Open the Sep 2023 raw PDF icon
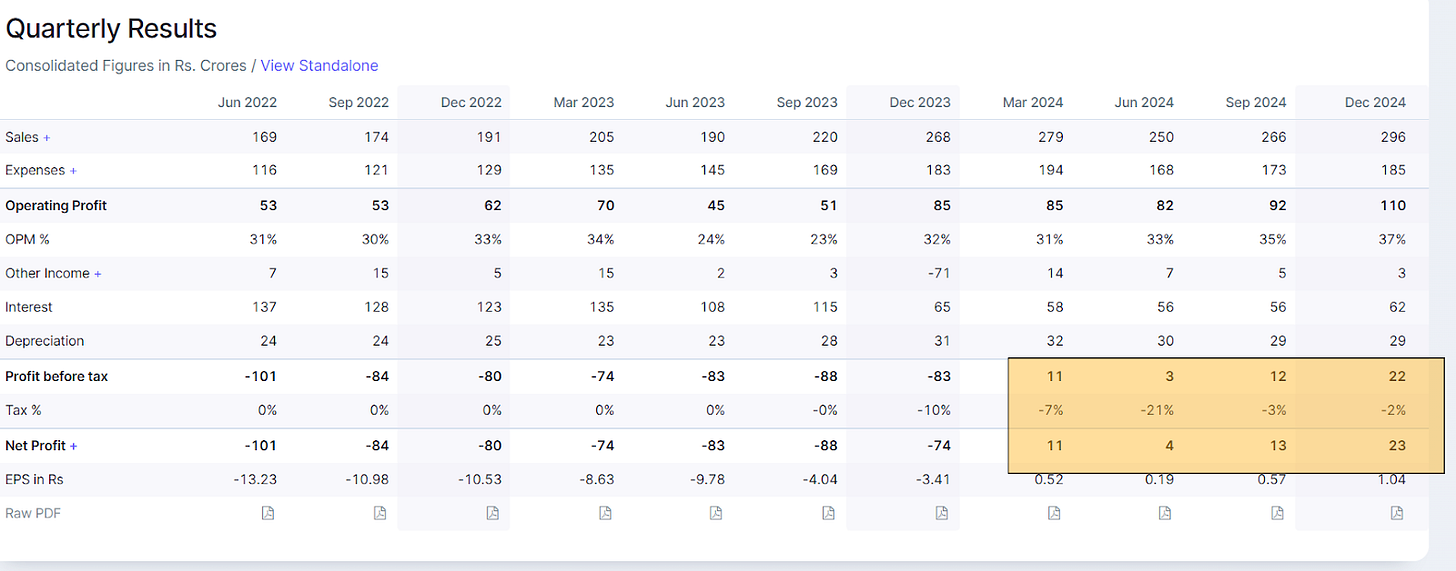 (829, 513)
